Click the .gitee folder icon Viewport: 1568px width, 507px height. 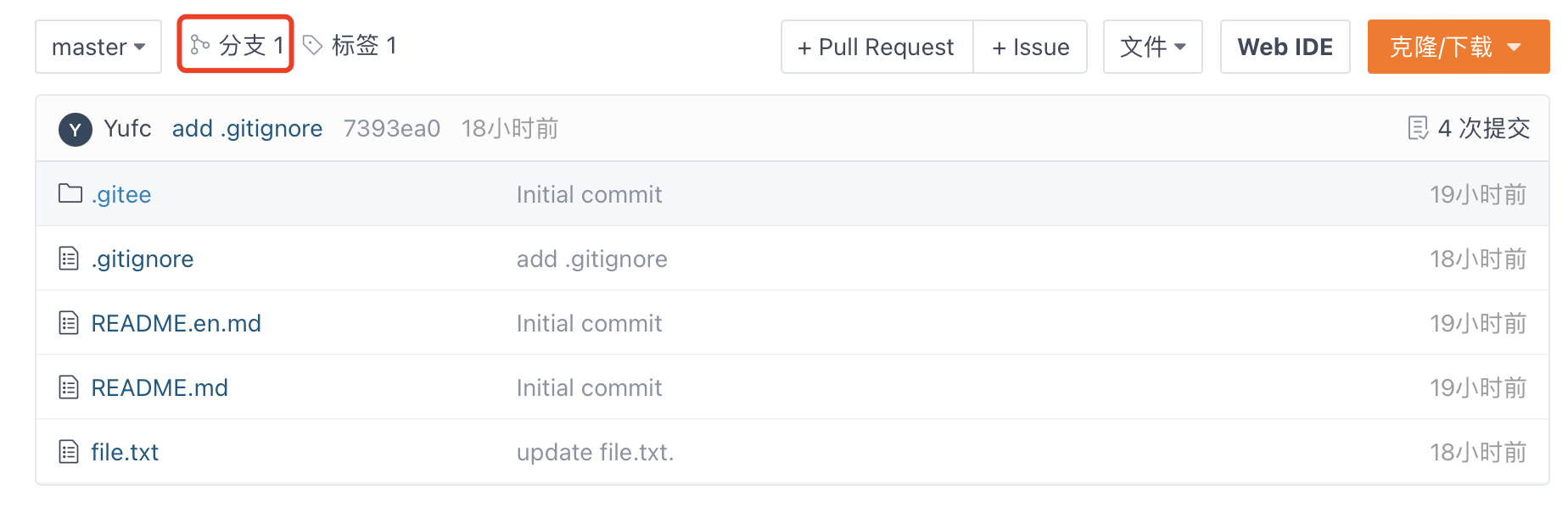tap(70, 193)
